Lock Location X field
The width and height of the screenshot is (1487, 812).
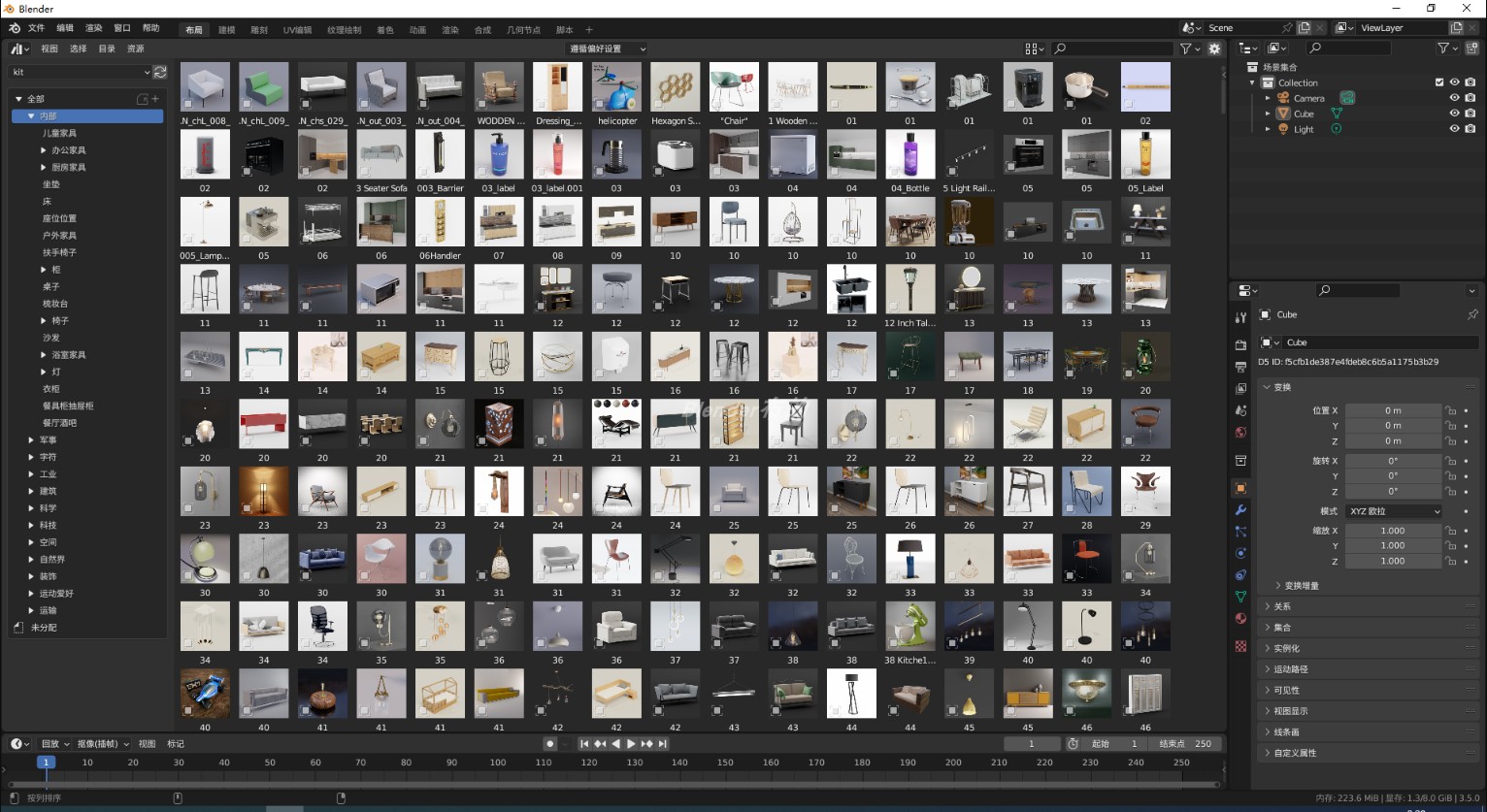pyautogui.click(x=1451, y=410)
